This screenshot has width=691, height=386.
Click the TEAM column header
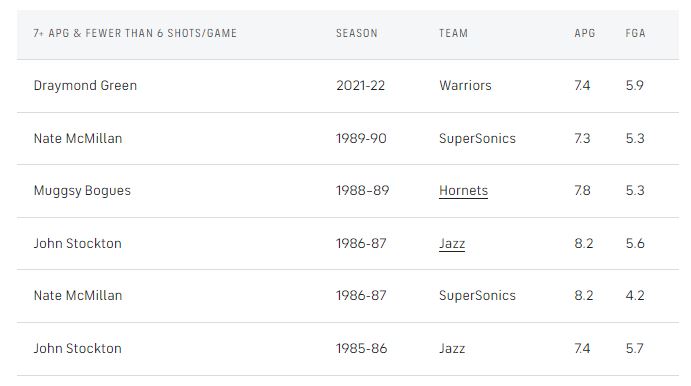[x=453, y=33]
